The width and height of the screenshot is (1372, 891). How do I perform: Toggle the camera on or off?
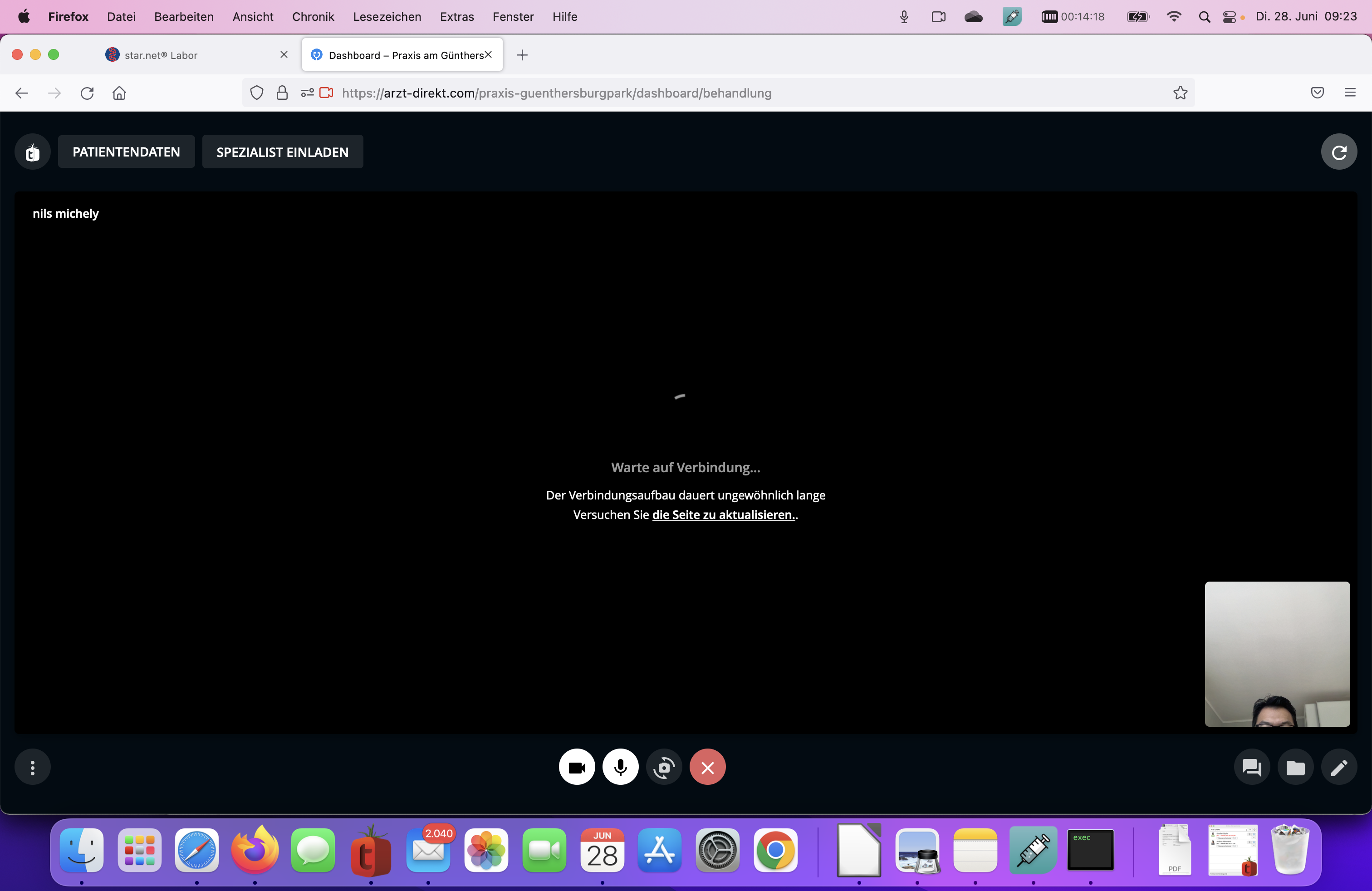click(x=577, y=767)
